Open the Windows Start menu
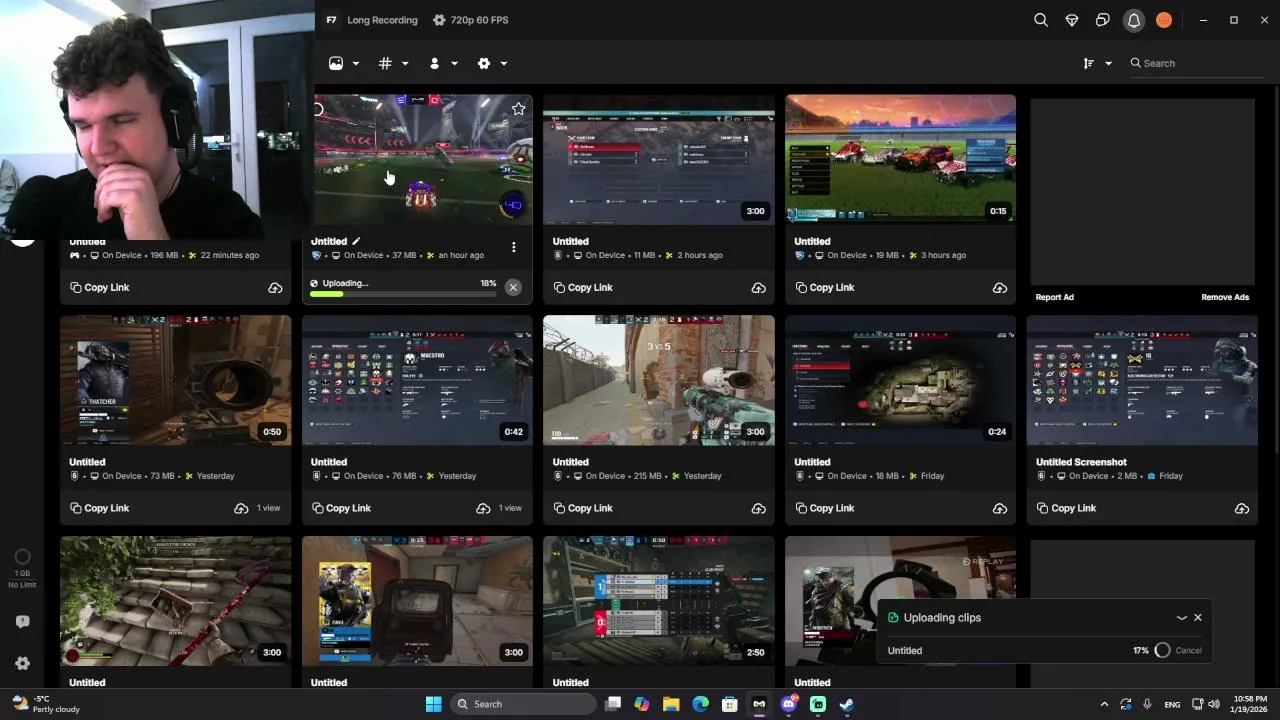1280x720 pixels. point(433,704)
